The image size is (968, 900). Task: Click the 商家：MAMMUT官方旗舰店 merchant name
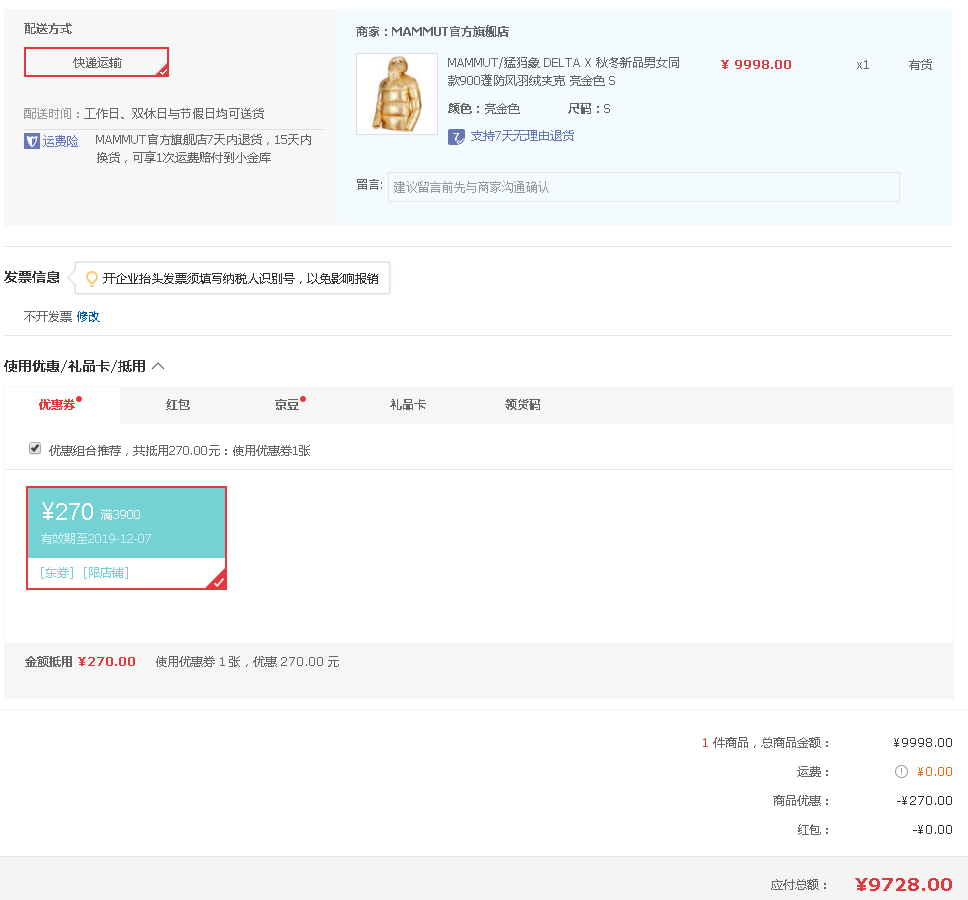[x=432, y=31]
